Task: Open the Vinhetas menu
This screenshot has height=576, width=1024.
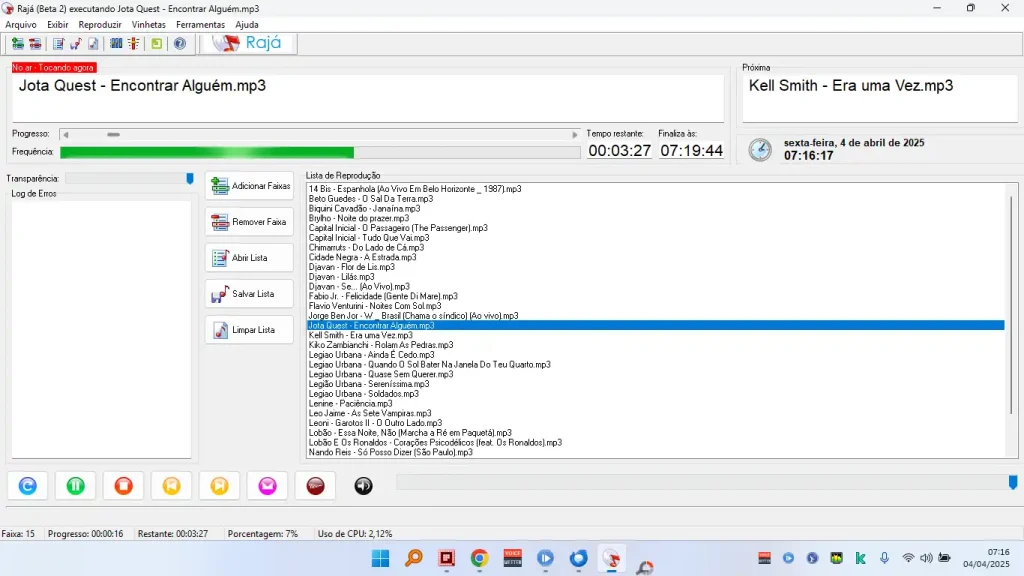Action: click(x=149, y=24)
